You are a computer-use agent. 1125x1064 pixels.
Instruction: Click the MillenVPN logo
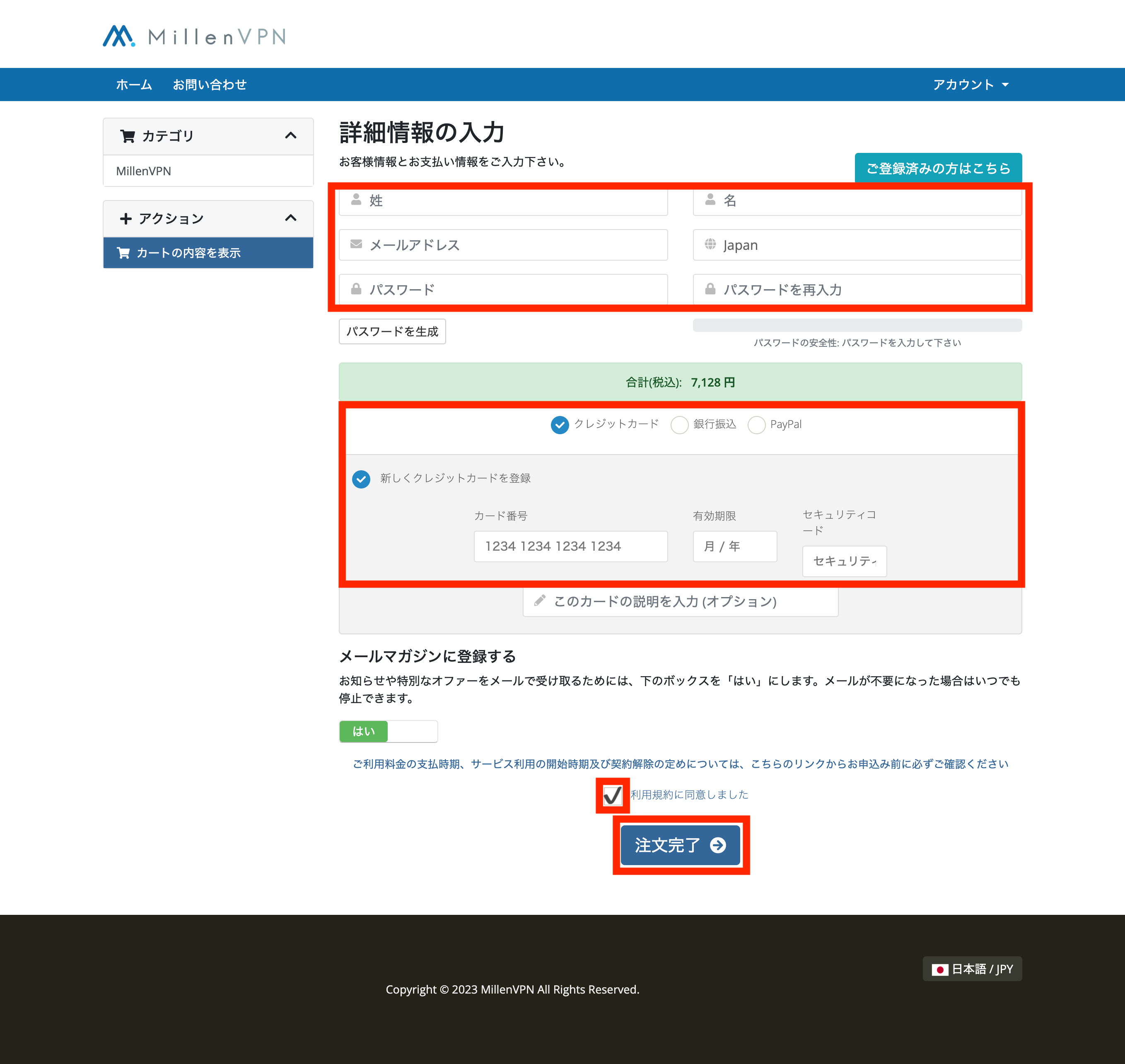pyautogui.click(x=194, y=36)
